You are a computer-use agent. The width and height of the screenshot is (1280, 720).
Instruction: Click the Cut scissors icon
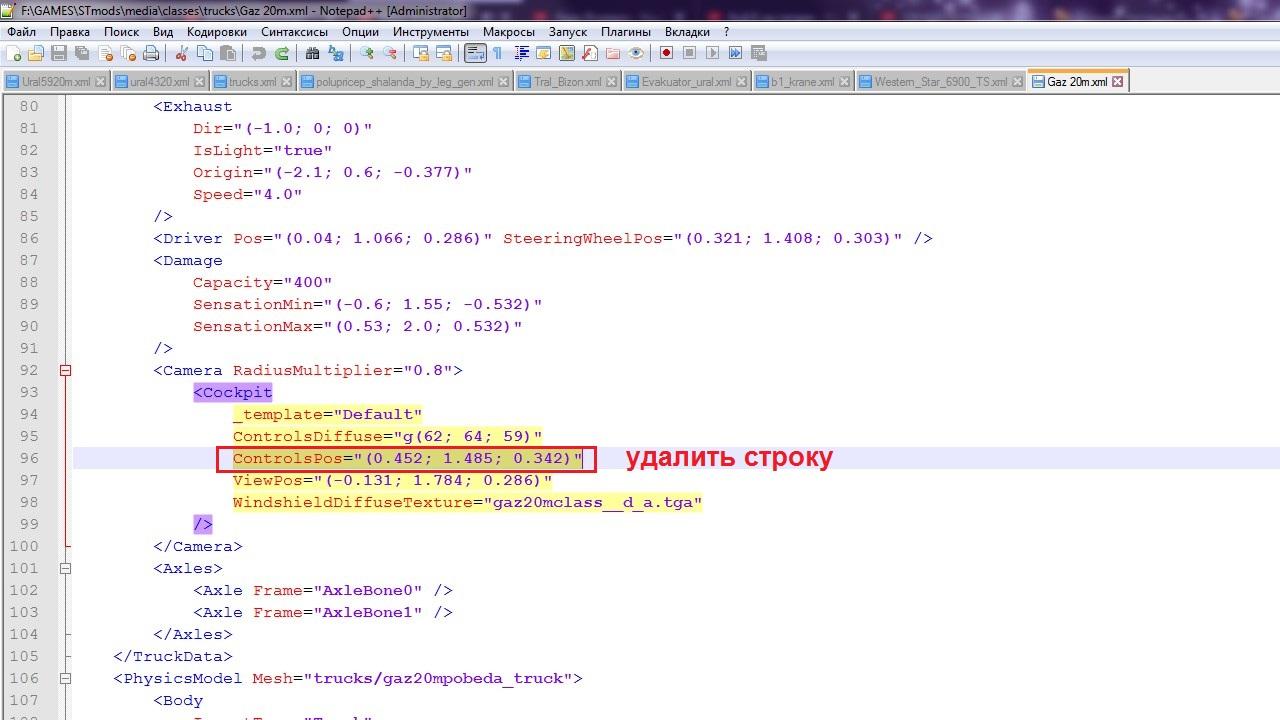tap(182, 53)
